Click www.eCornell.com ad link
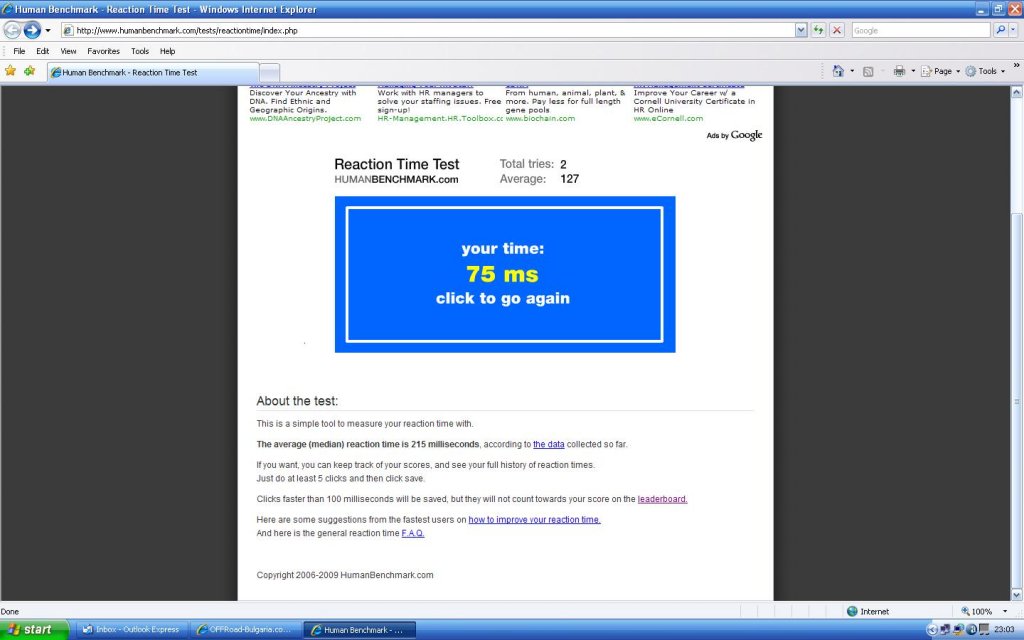The image size is (1024, 640). (x=668, y=118)
